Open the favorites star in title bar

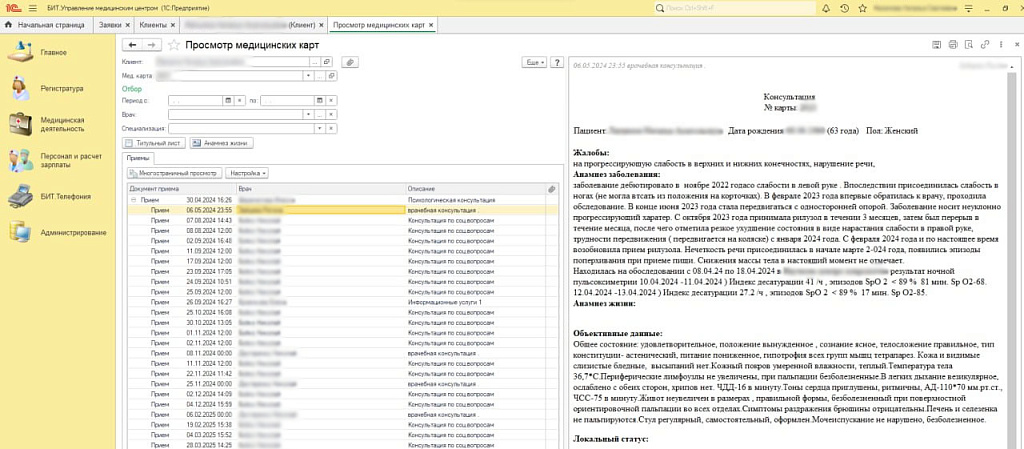pos(863,8)
